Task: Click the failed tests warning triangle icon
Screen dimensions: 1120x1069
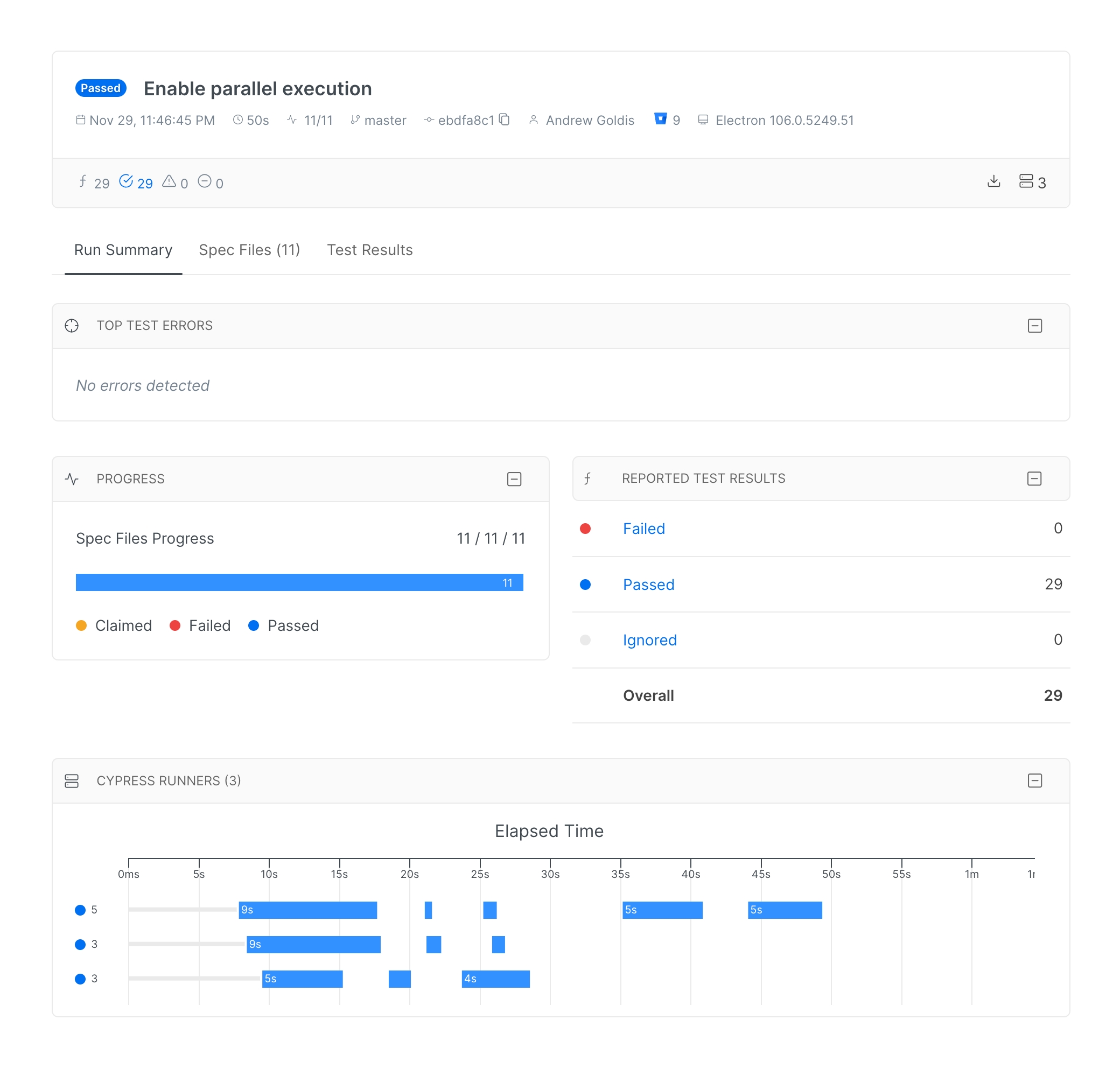Action: [x=169, y=181]
